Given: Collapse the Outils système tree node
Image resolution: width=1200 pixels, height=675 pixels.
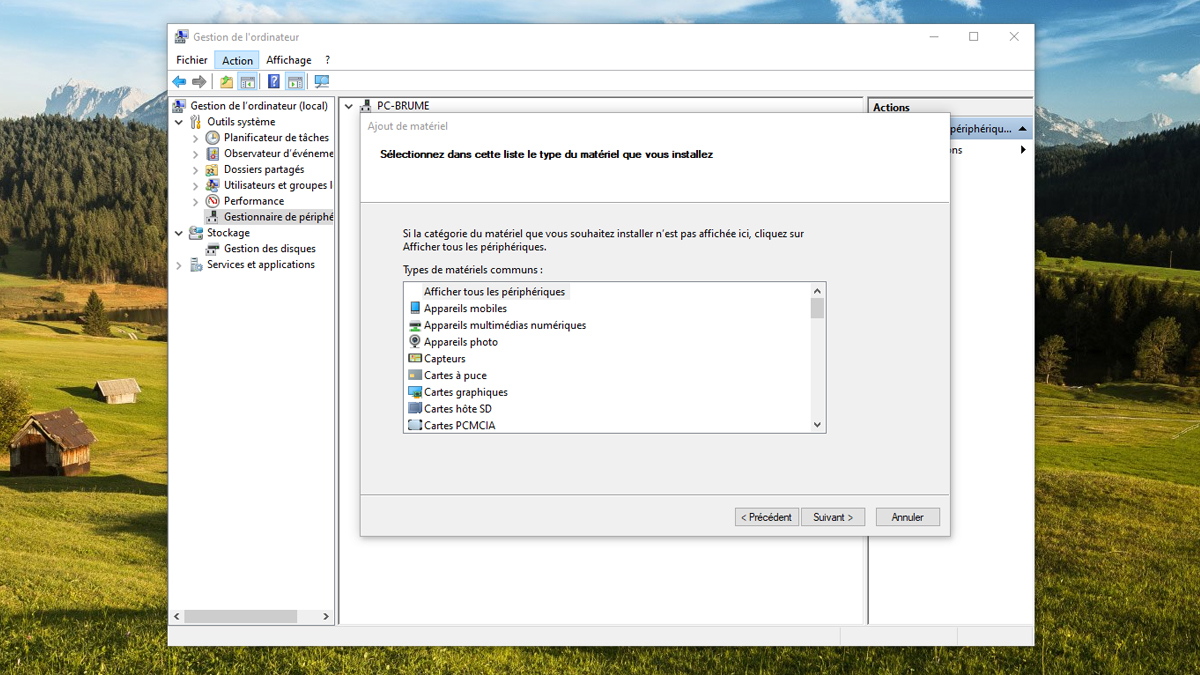Looking at the screenshot, I should pos(180,122).
